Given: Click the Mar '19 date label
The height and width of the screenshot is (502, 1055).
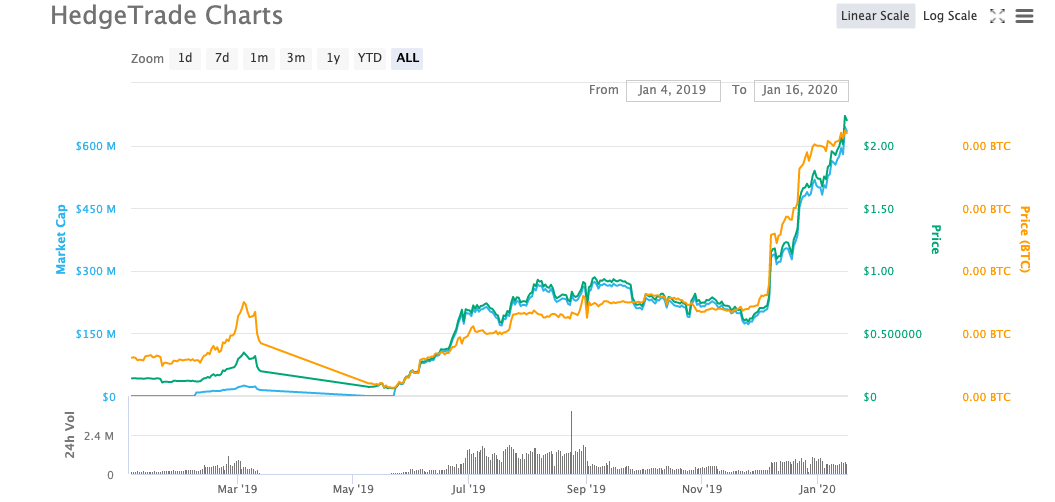Looking at the screenshot, I should (x=239, y=488).
